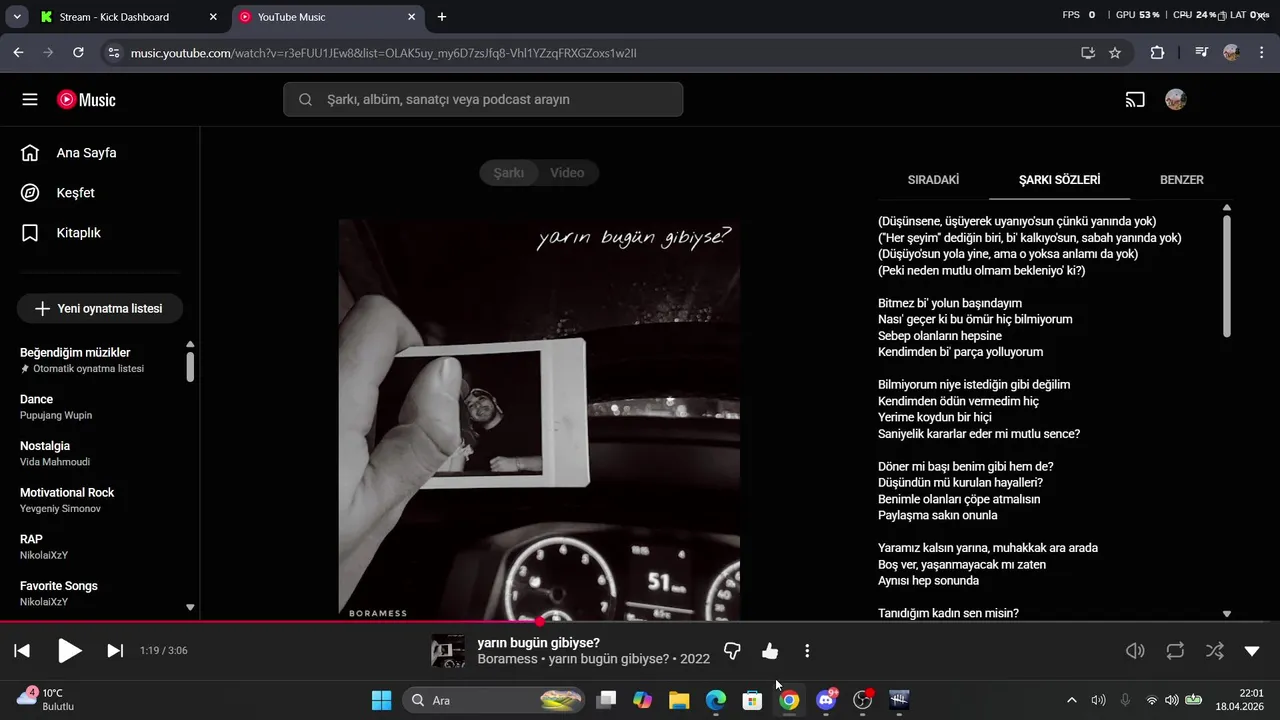
Task: Click the YouTube Music logo
Action: tap(86, 100)
